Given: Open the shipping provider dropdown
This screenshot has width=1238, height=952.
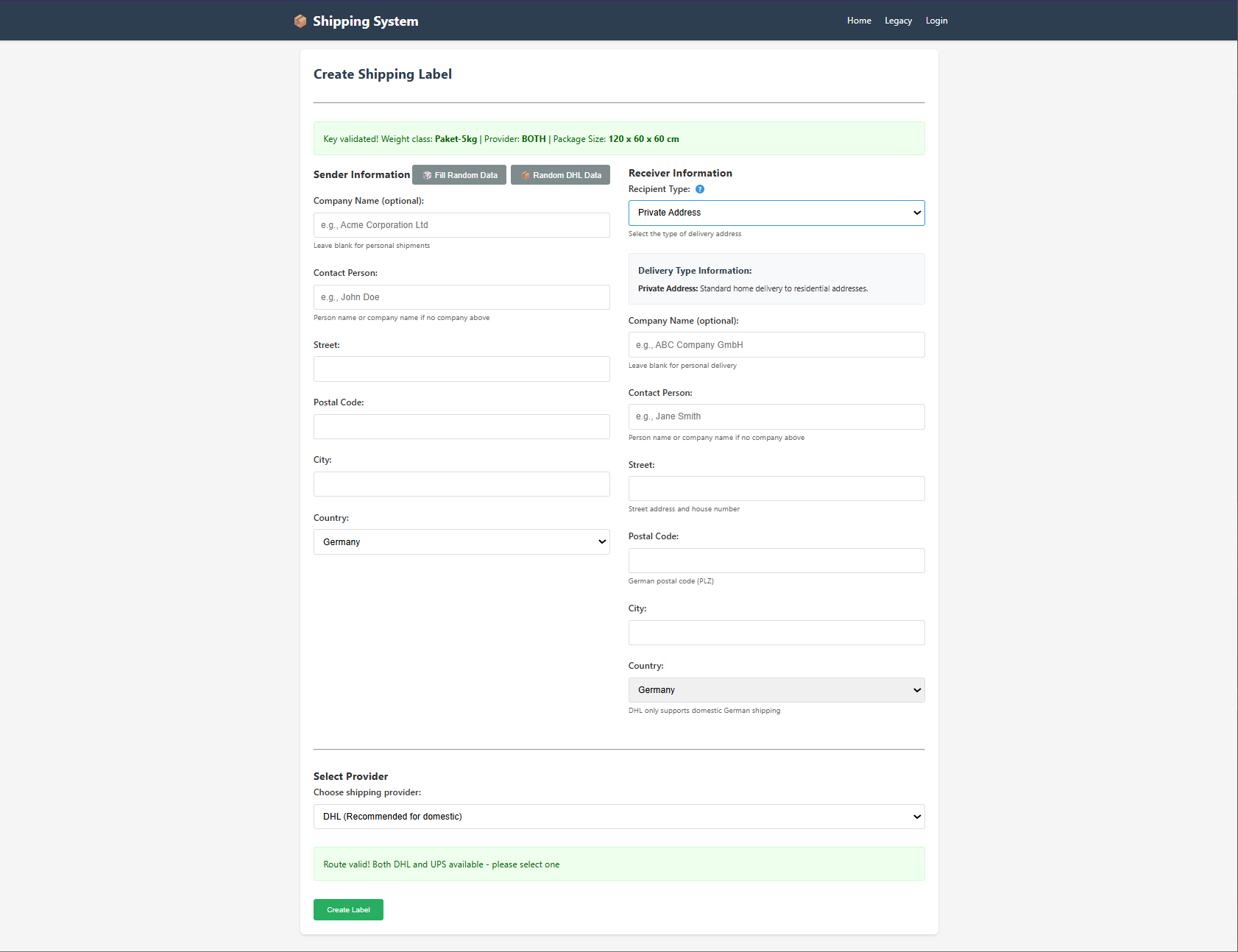Looking at the screenshot, I should tap(619, 816).
